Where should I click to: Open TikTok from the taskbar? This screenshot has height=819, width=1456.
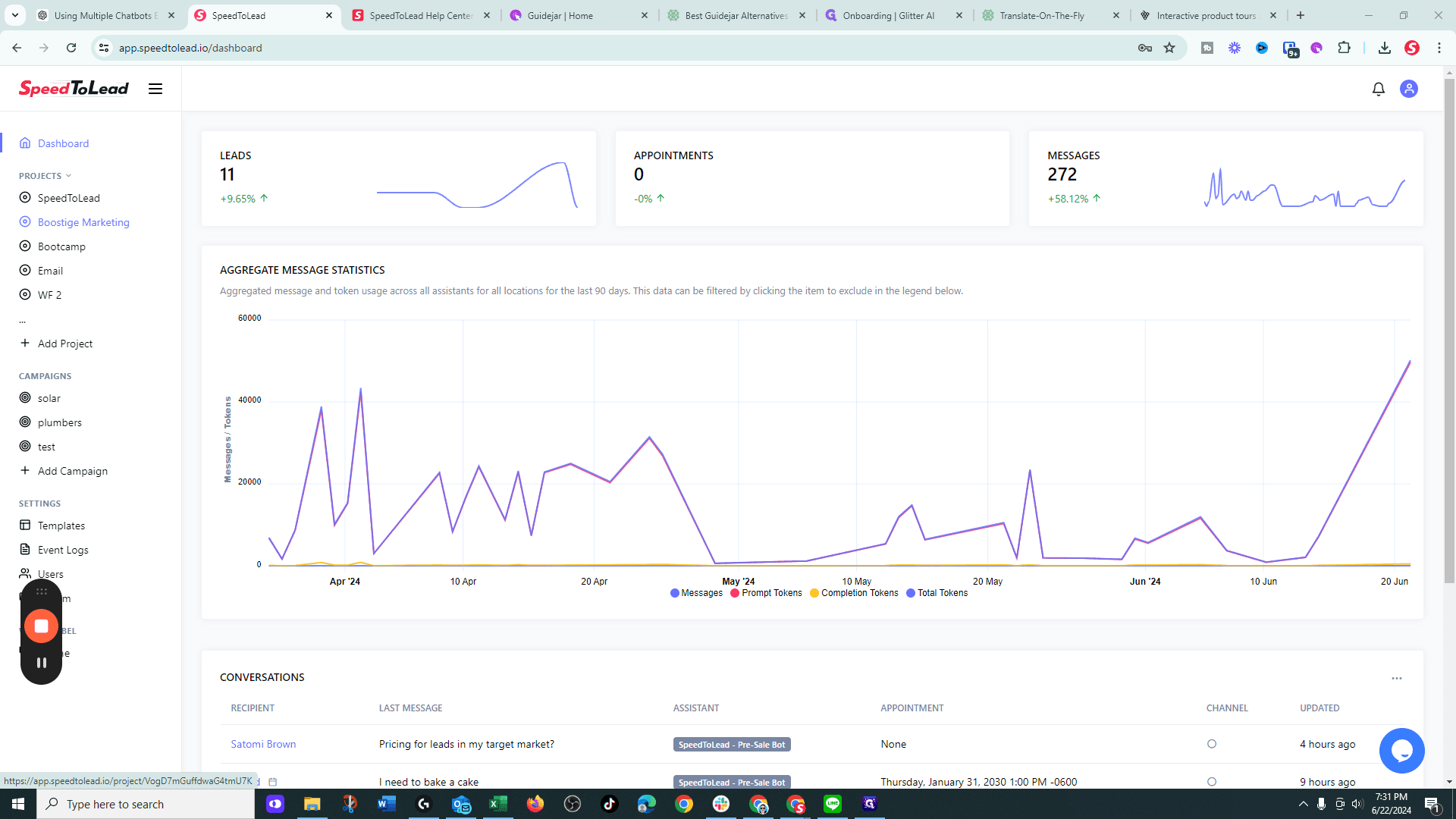[610, 804]
